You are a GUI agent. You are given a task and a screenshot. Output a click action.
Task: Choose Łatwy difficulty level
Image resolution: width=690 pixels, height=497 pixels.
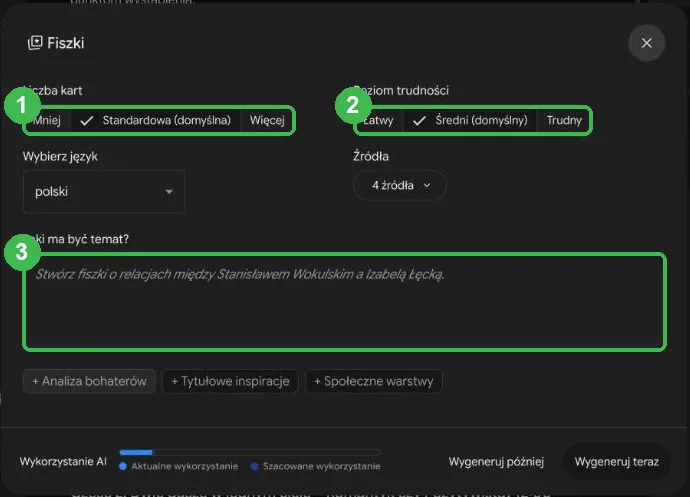click(379, 120)
